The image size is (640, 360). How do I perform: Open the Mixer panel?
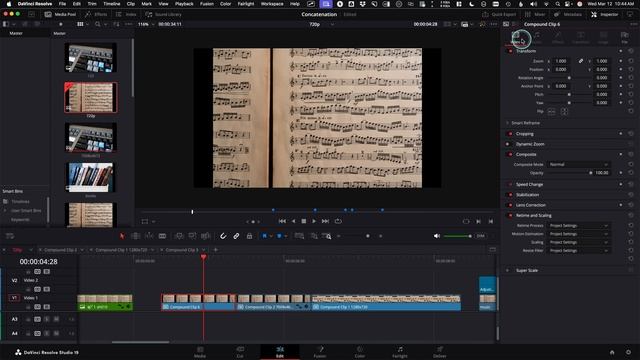click(535, 14)
